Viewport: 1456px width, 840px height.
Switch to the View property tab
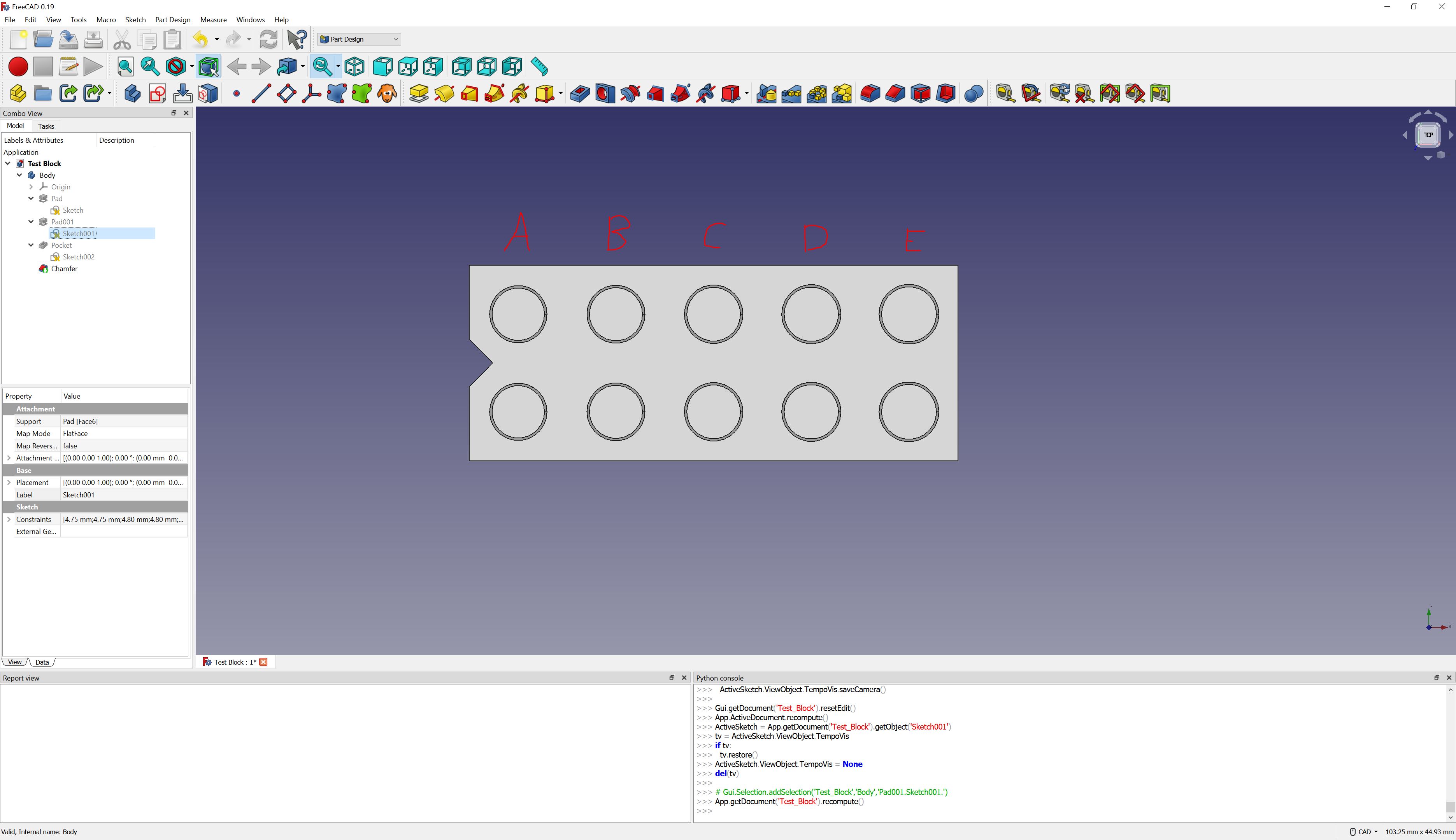point(15,662)
